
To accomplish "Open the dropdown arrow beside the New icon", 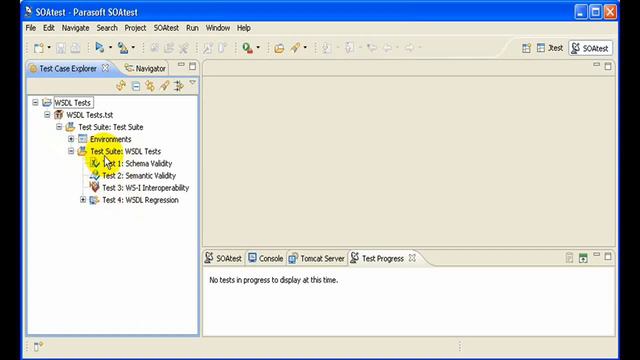I will (x=49, y=48).
